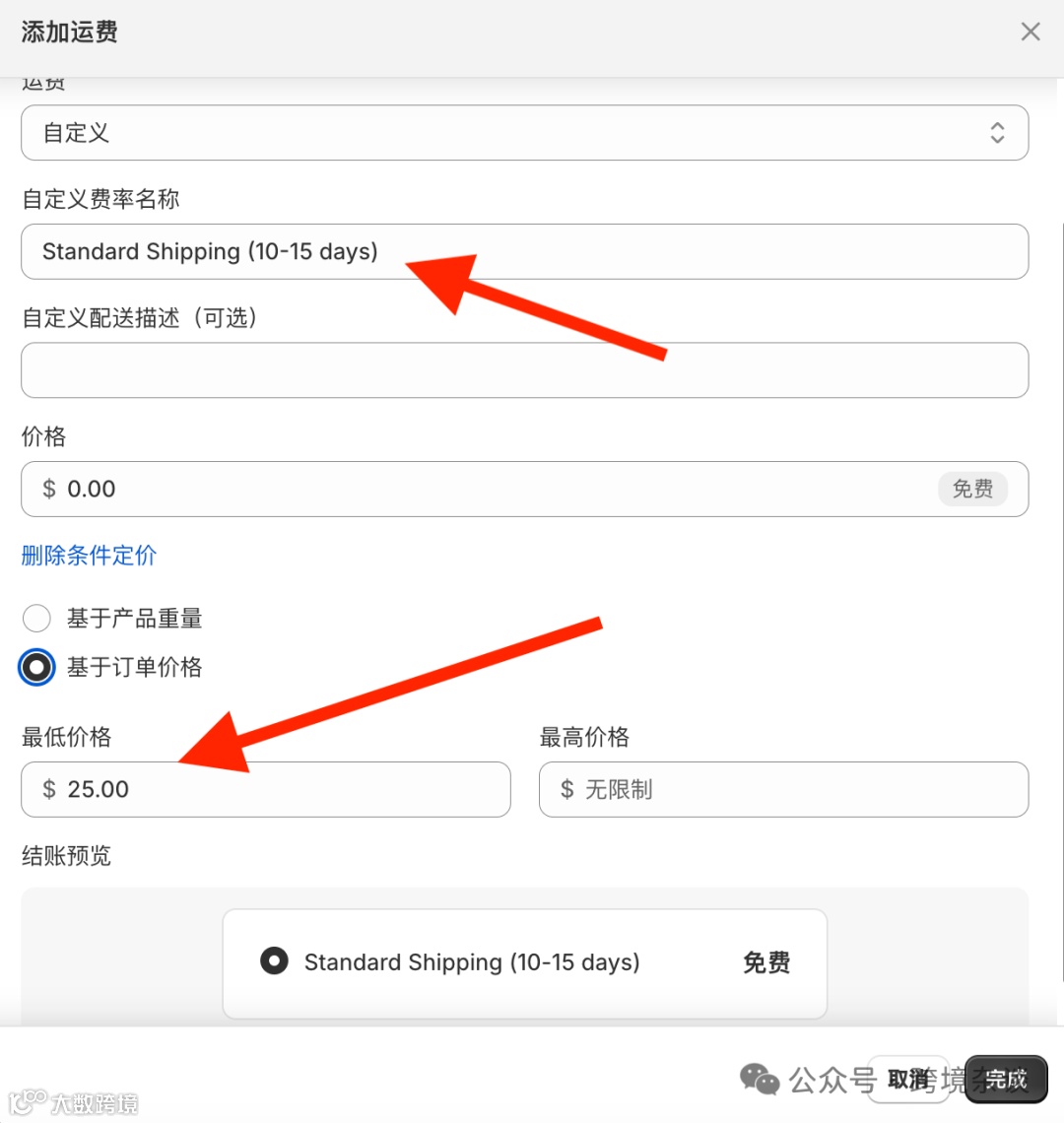Viewport: 1064px width, 1123px height.
Task: Select the Standard Shipping radio in checkout preview
Action: click(x=275, y=961)
